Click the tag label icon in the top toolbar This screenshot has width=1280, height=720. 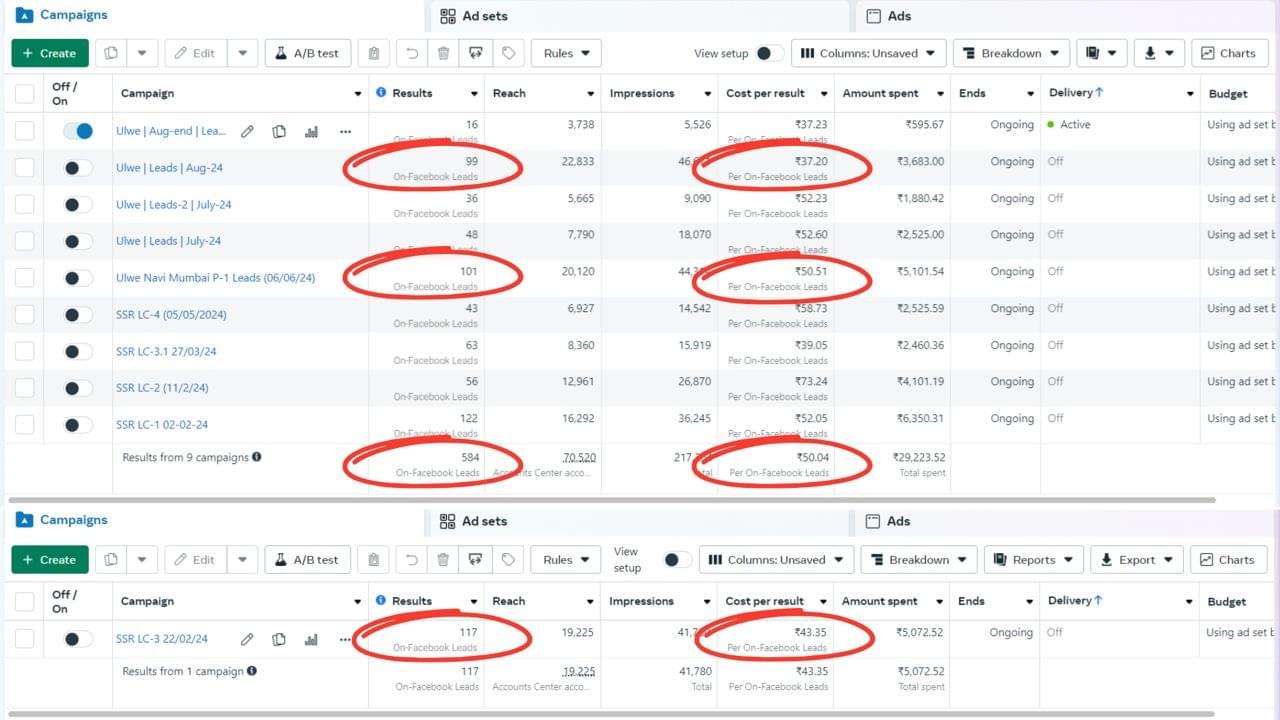tap(508, 53)
